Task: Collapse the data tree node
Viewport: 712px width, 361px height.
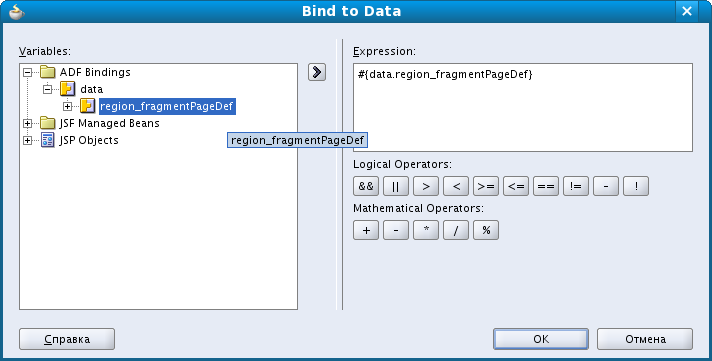Action: [x=48, y=89]
